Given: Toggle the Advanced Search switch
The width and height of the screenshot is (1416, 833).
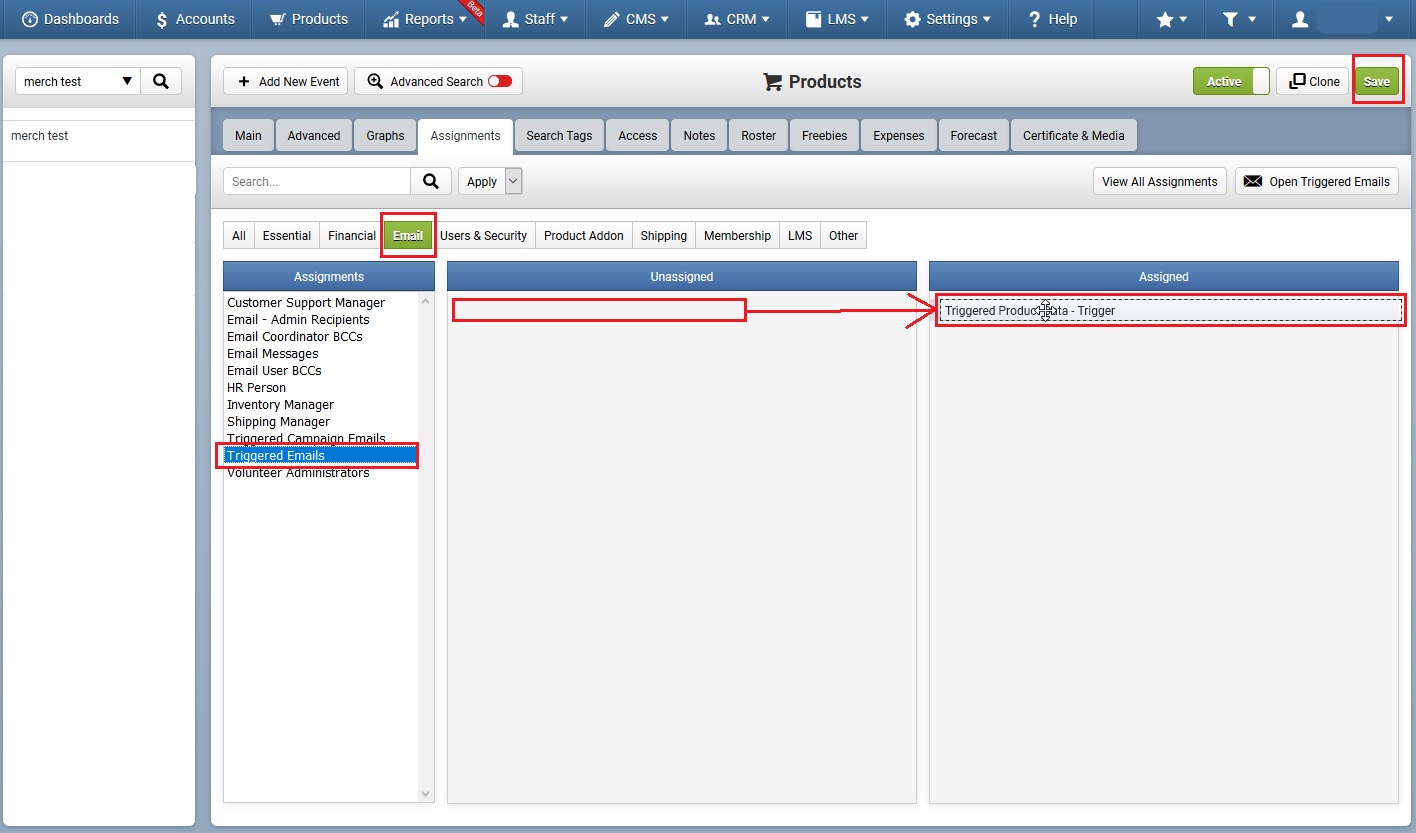Looking at the screenshot, I should coord(499,82).
